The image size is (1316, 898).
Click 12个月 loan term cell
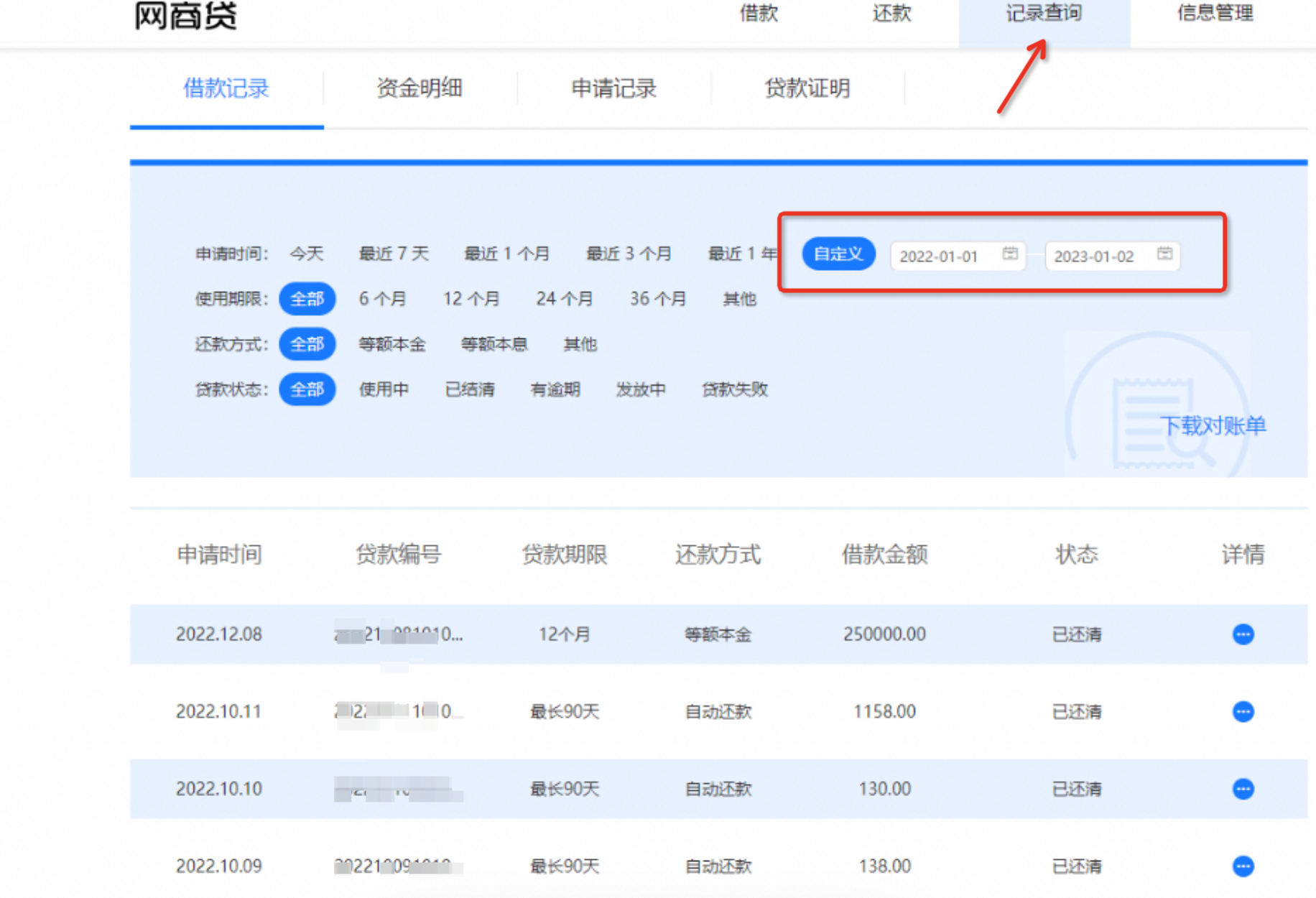tap(564, 634)
